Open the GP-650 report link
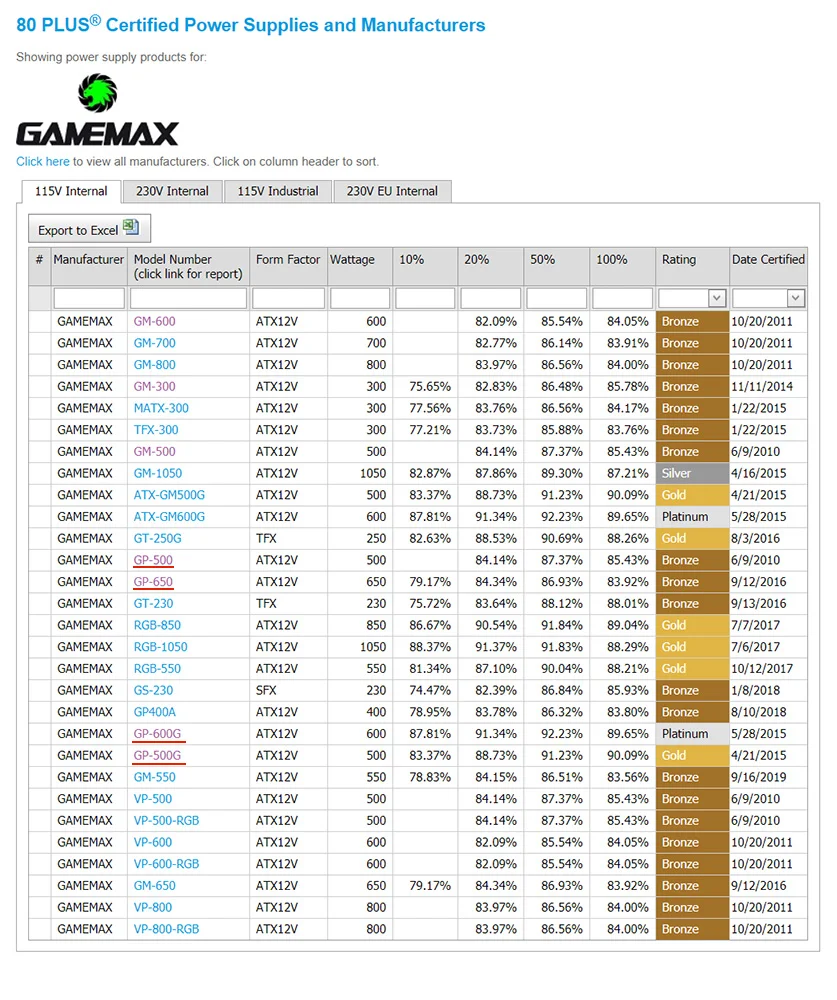837x1000 pixels. pos(153,582)
